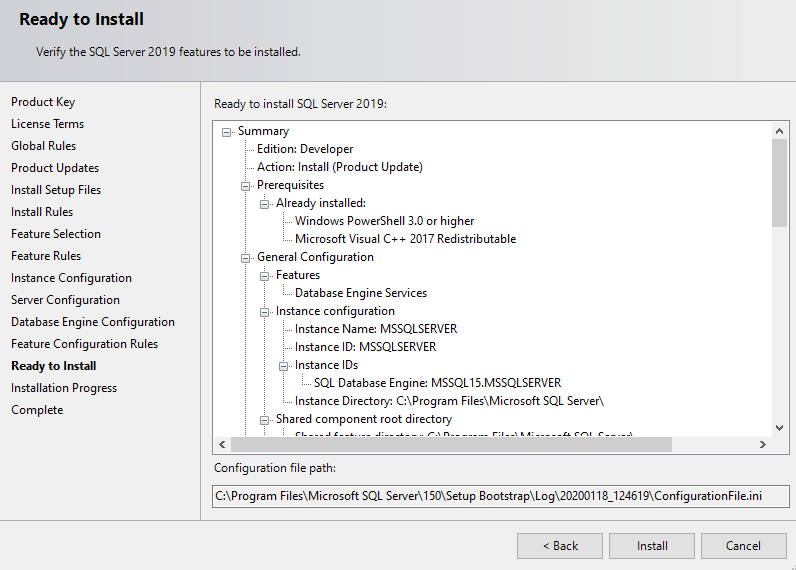
Task: Open the Feature Selection step
Action: (x=56, y=234)
